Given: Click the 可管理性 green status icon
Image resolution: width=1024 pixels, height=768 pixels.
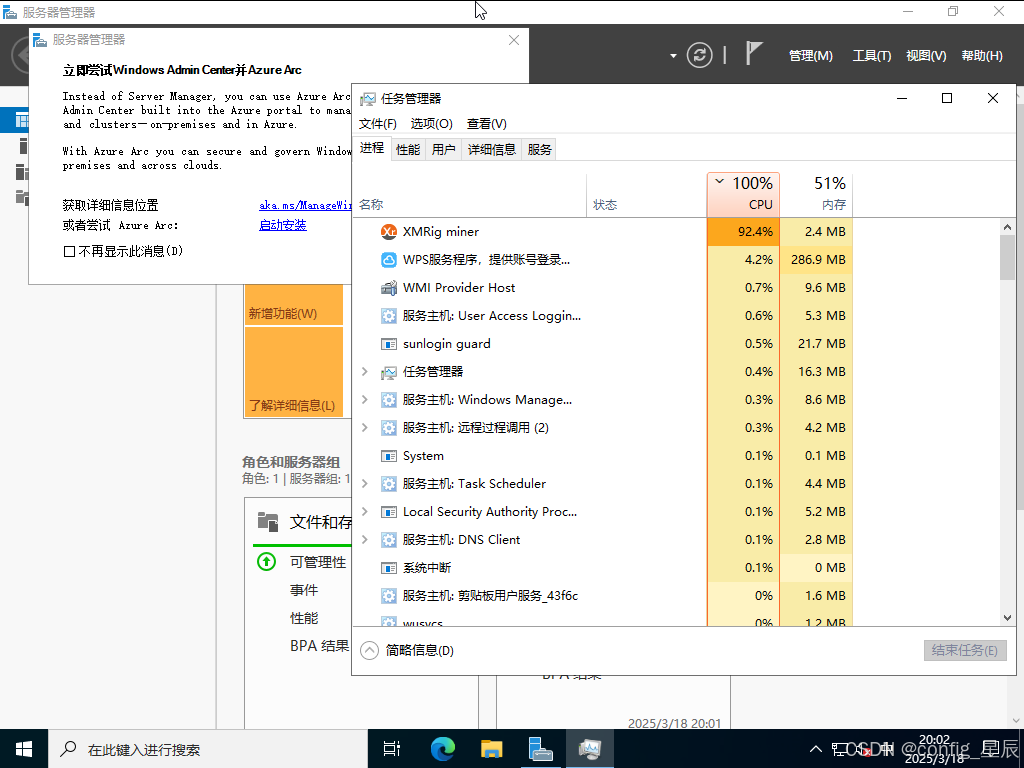Looking at the screenshot, I should 266,562.
